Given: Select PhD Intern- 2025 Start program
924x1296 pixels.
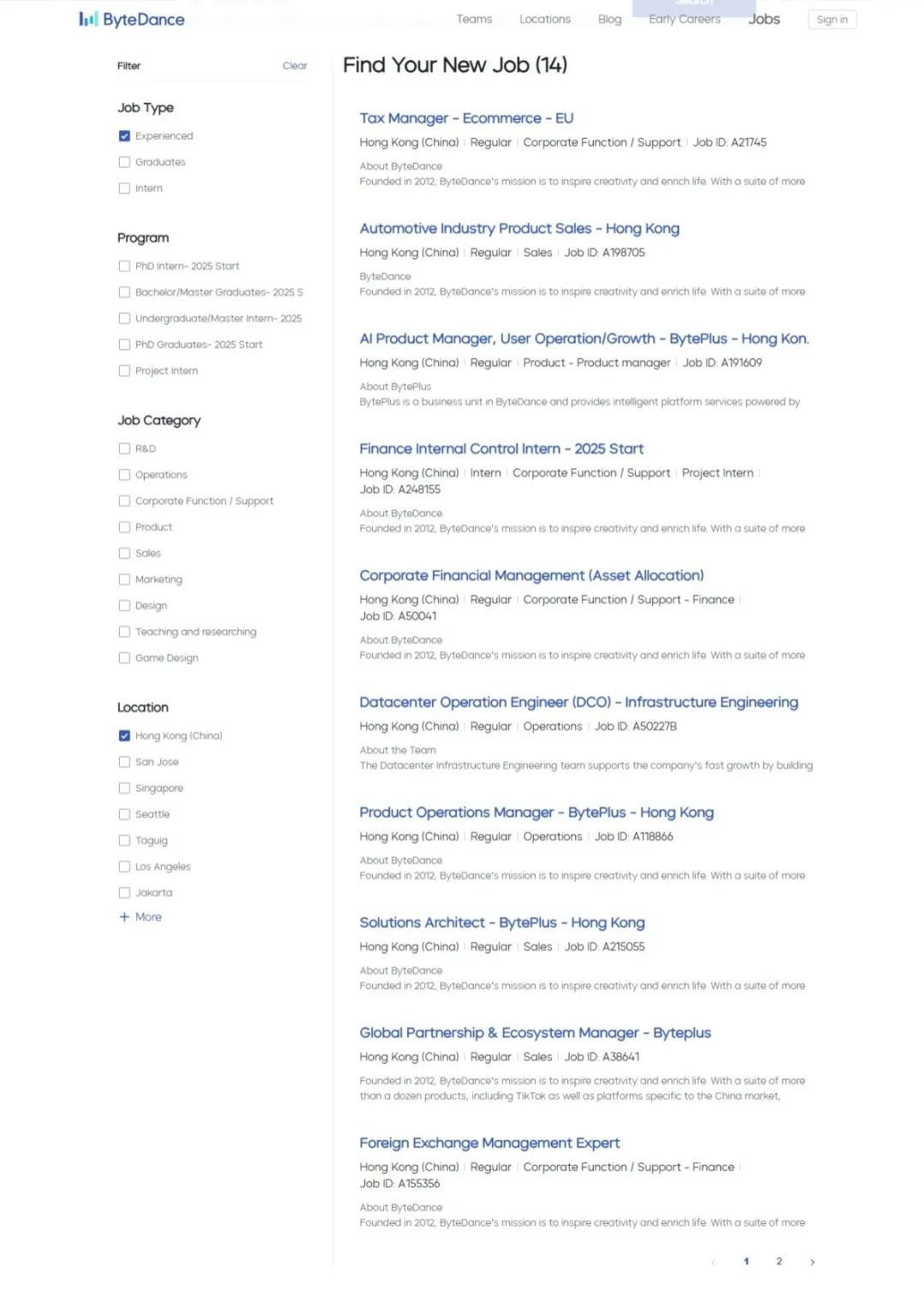Looking at the screenshot, I should point(124,266).
